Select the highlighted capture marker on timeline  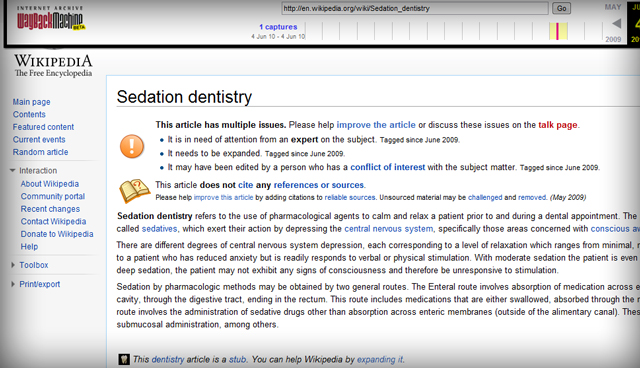[558, 31]
